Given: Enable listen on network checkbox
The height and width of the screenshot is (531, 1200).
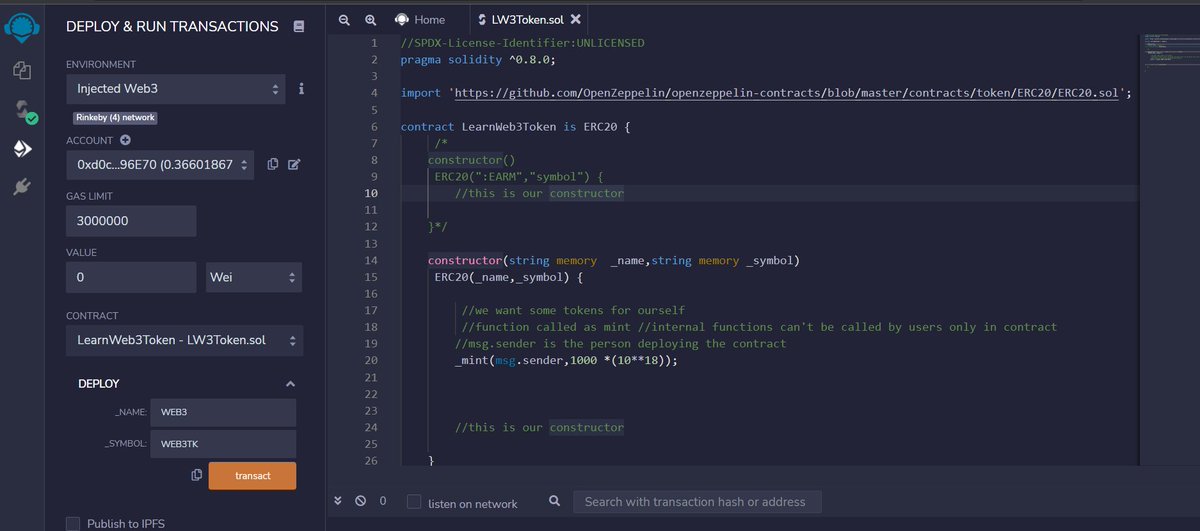Looking at the screenshot, I should point(414,502).
